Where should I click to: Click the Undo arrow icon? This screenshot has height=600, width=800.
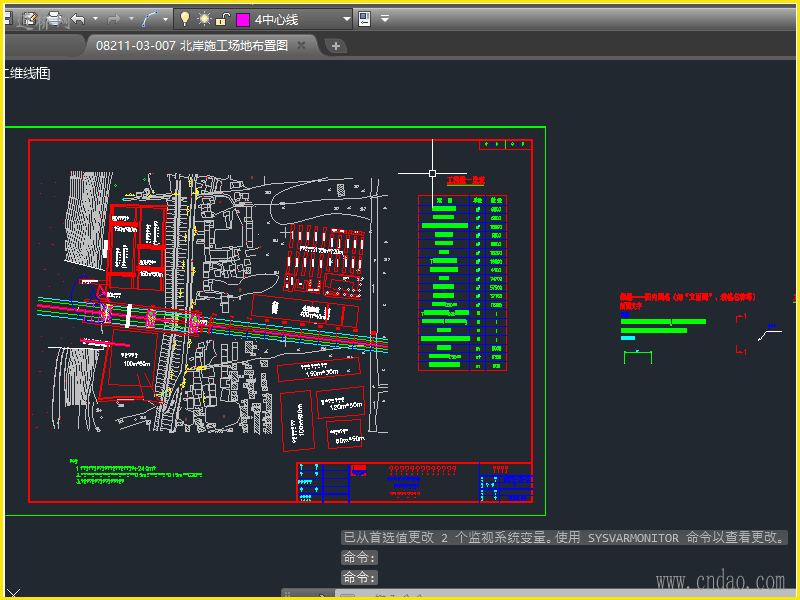tap(78, 19)
